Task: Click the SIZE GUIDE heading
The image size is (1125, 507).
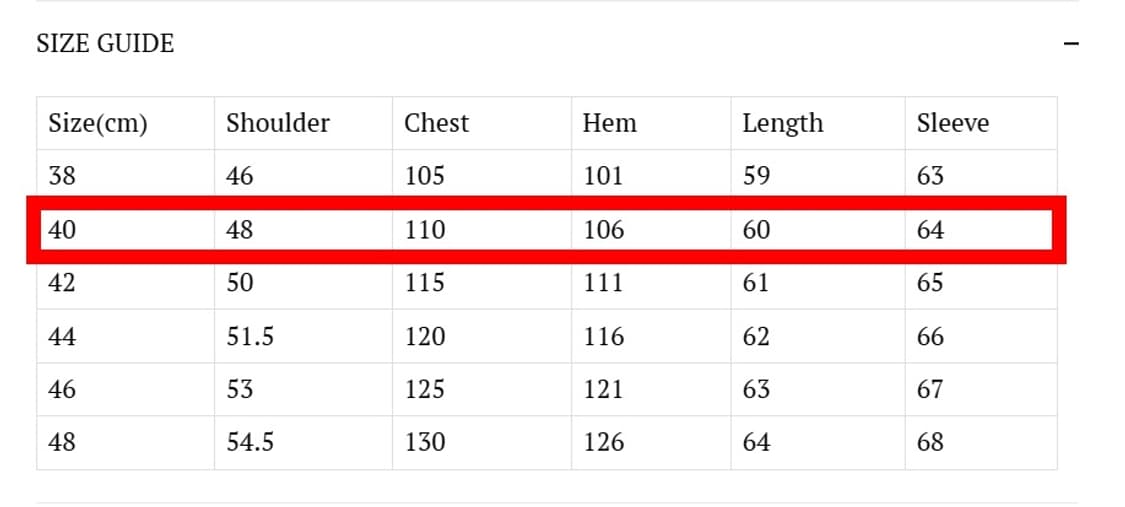Action: pos(105,44)
